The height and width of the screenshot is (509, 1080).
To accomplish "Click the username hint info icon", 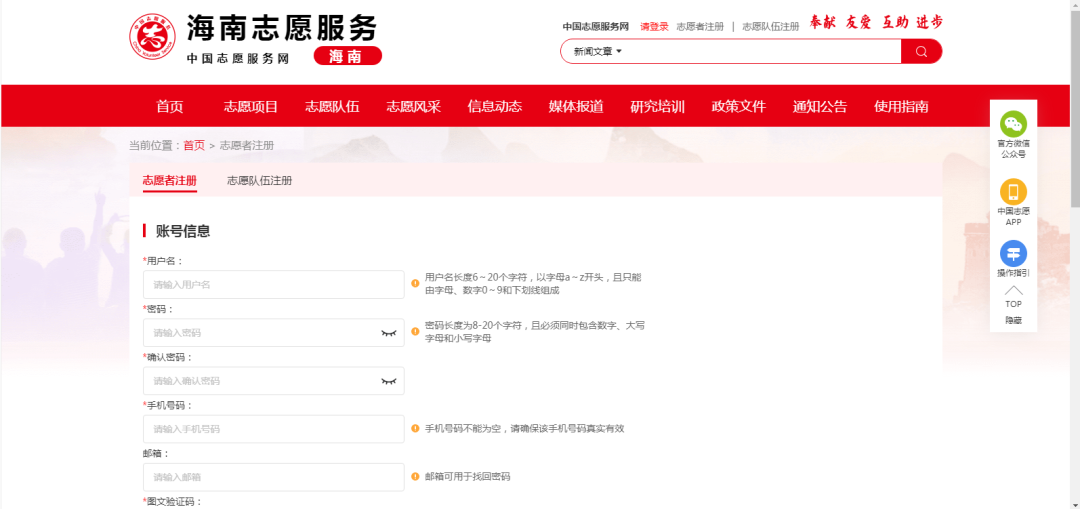I will click(x=415, y=284).
